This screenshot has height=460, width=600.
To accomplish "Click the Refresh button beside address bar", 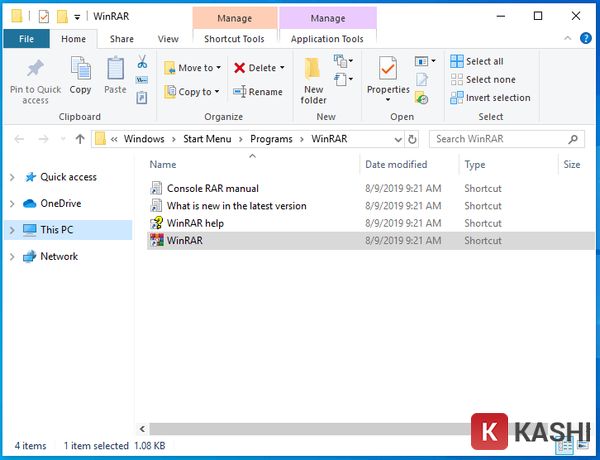I will [x=412, y=139].
